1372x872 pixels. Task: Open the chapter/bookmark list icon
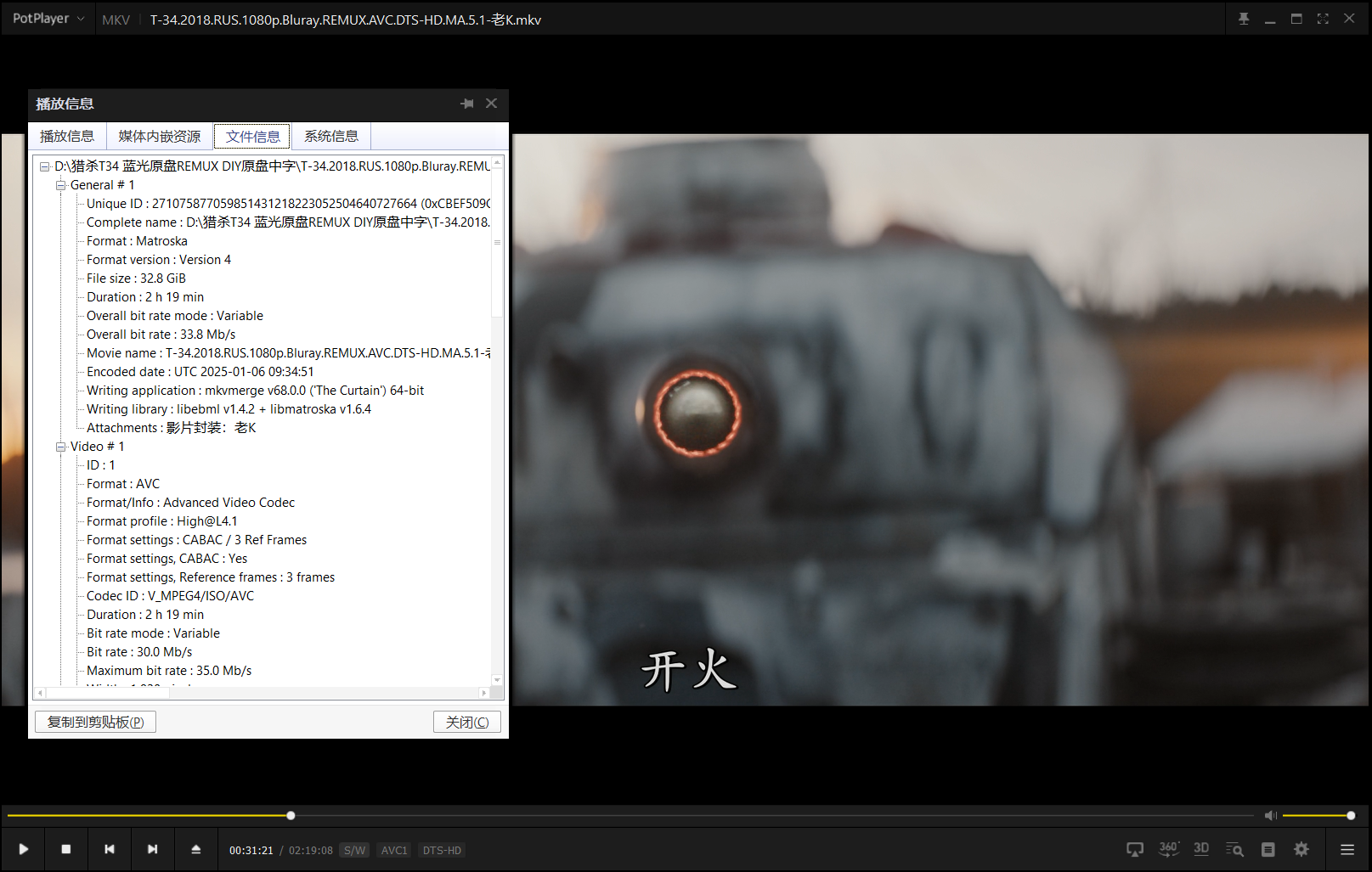(x=1268, y=849)
